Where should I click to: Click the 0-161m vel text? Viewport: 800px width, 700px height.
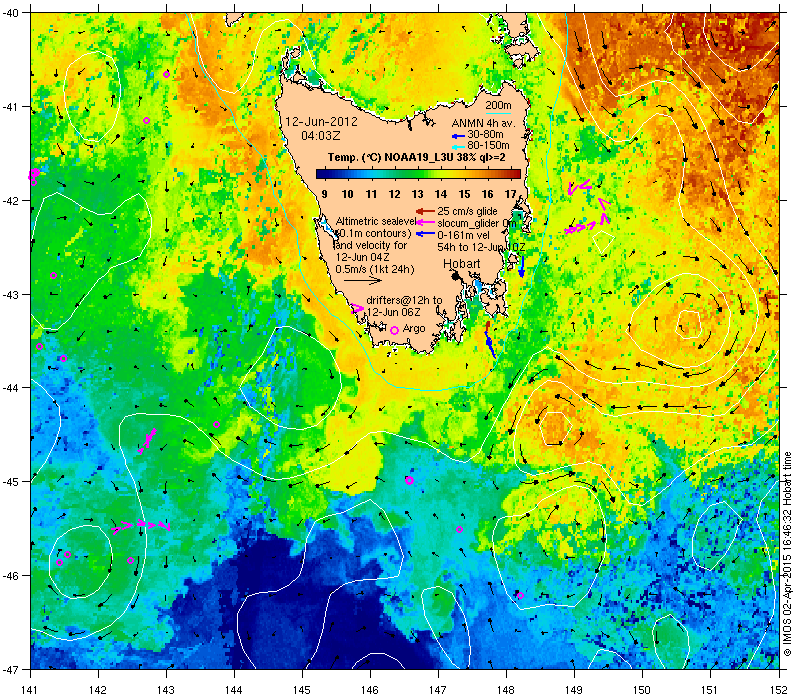click(463, 235)
